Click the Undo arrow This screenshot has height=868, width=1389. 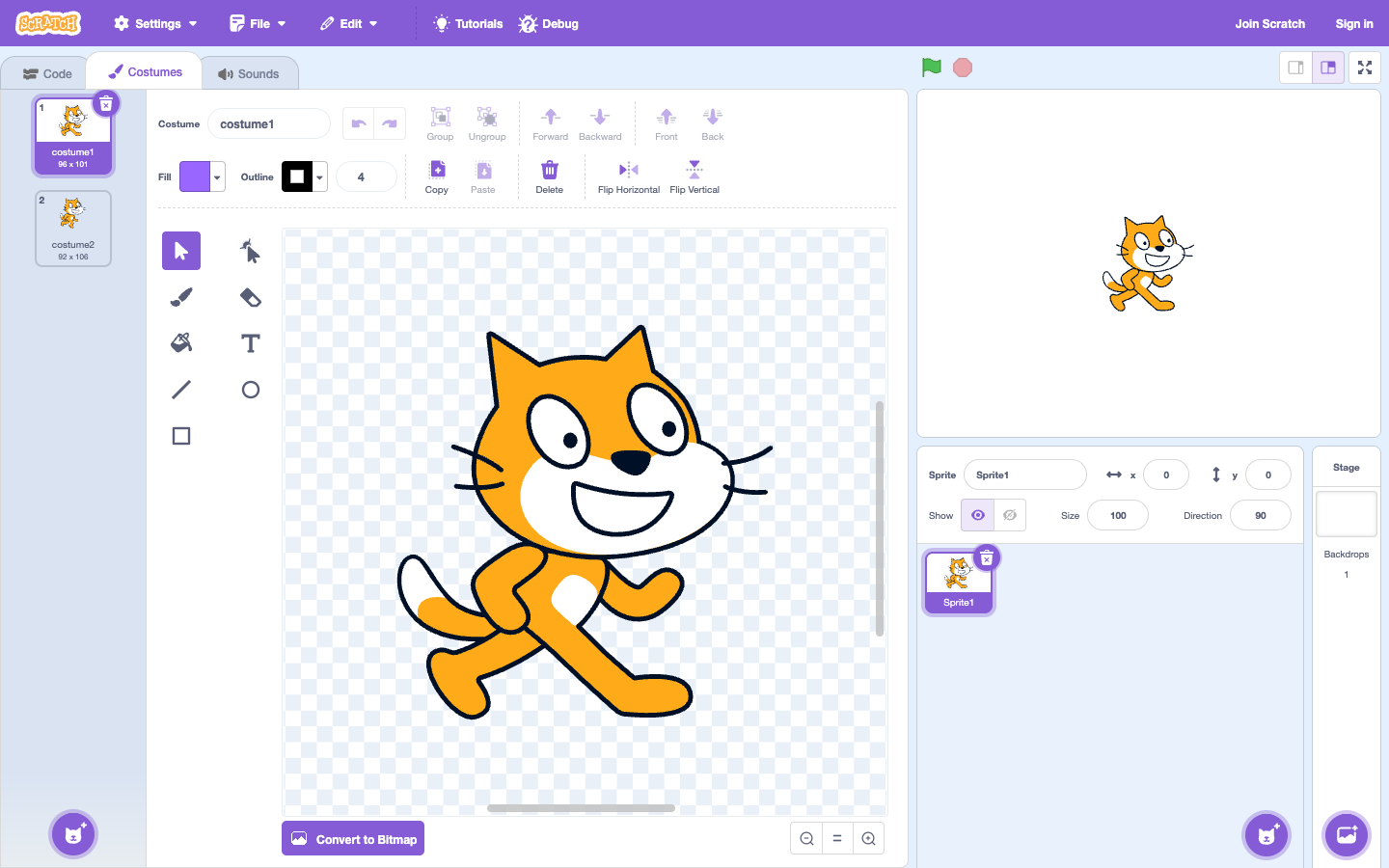(359, 123)
